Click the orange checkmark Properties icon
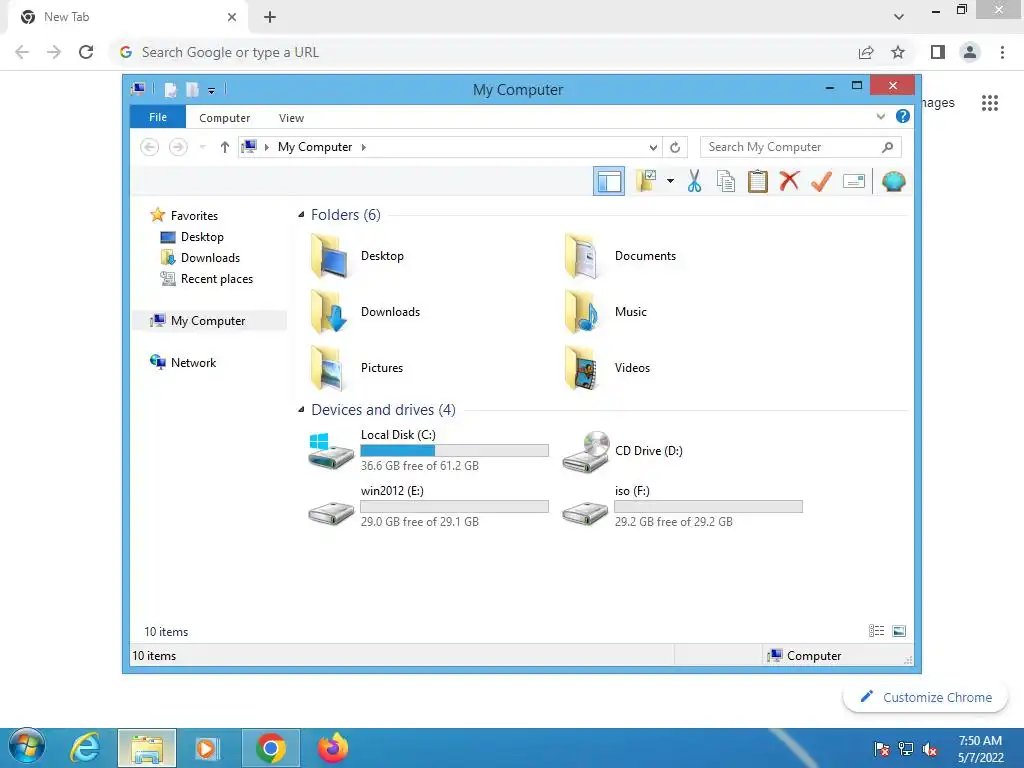 tap(821, 181)
